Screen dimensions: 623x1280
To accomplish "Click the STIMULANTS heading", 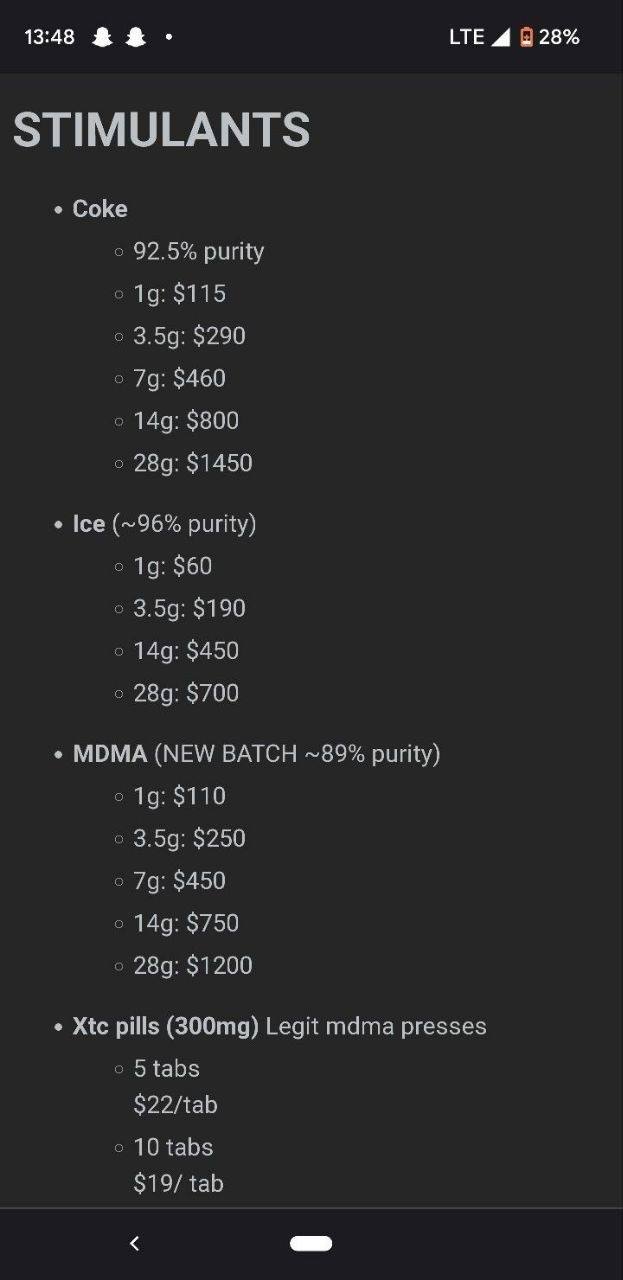I will tap(162, 130).
